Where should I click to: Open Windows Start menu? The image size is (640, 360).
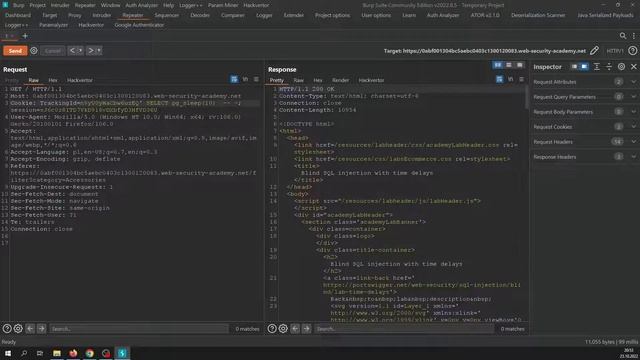point(8,353)
